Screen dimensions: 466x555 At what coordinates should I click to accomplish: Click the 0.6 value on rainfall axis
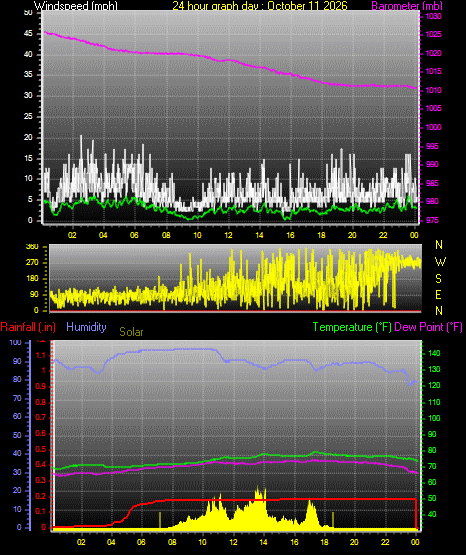click(41, 434)
